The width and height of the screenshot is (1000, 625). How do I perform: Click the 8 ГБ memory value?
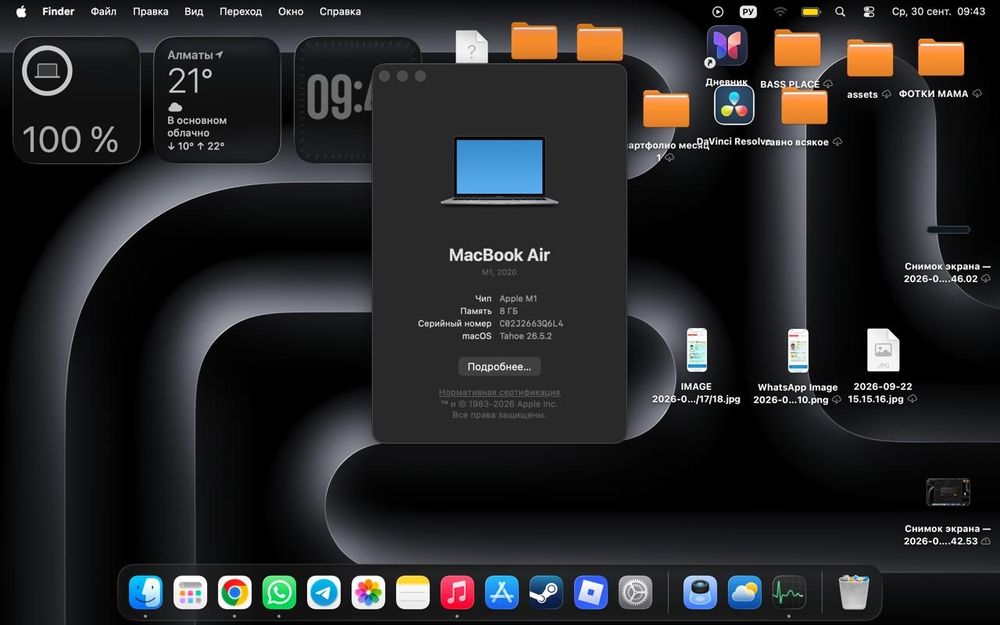coord(508,311)
